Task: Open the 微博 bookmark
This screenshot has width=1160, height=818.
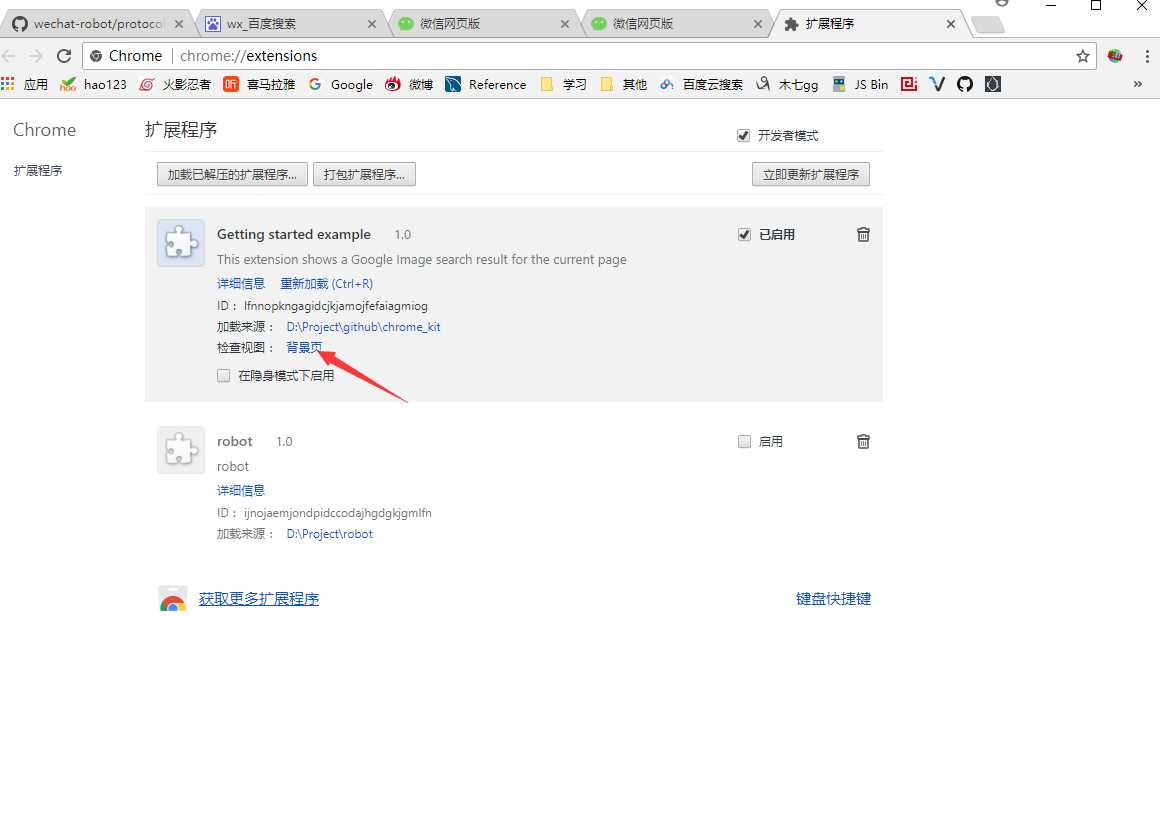Action: coord(409,84)
